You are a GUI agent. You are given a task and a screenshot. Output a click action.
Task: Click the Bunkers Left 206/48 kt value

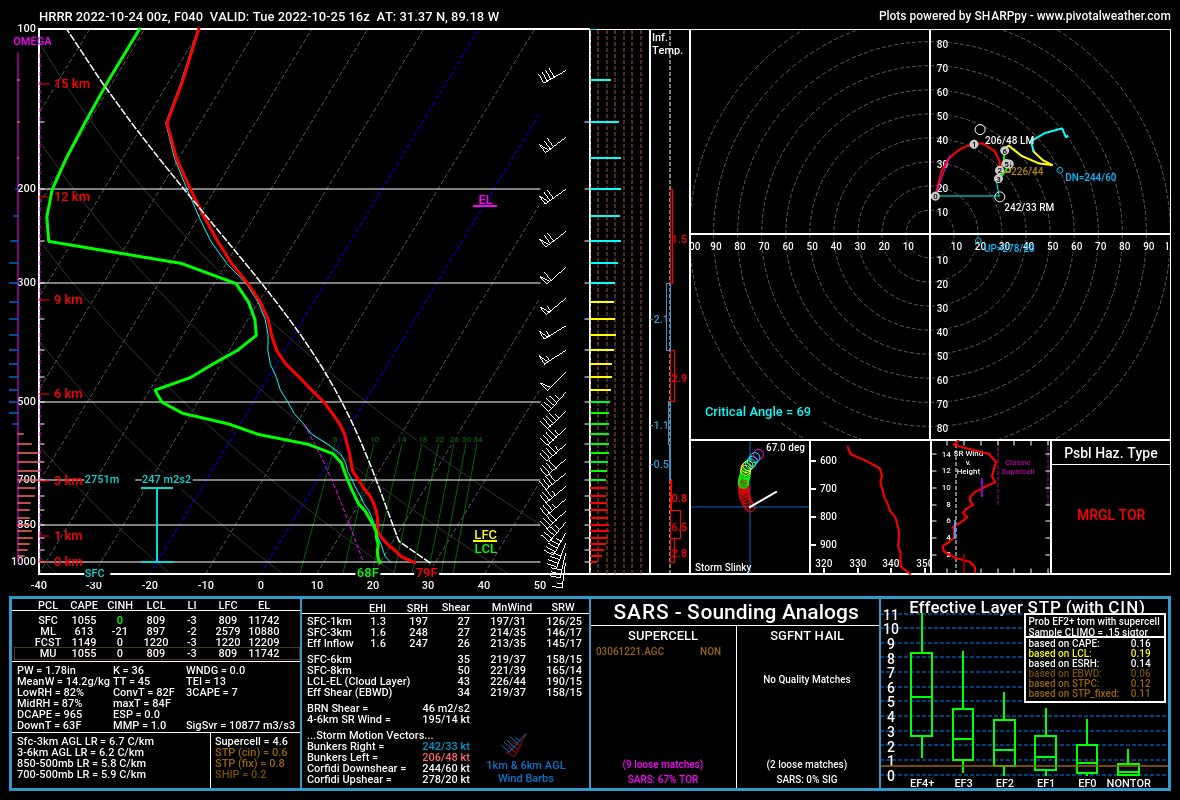[x=446, y=757]
